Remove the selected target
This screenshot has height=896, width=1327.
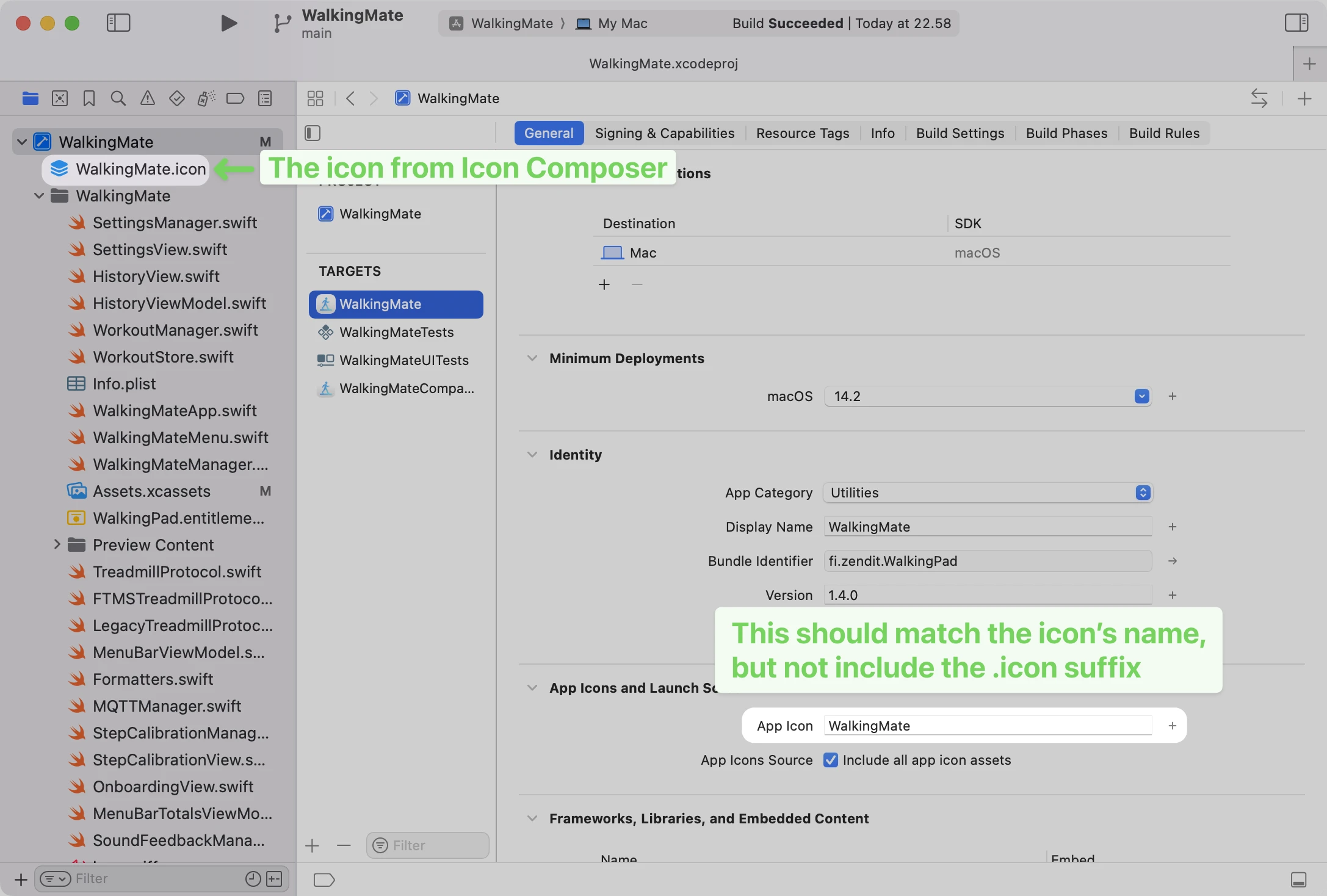pyautogui.click(x=344, y=845)
